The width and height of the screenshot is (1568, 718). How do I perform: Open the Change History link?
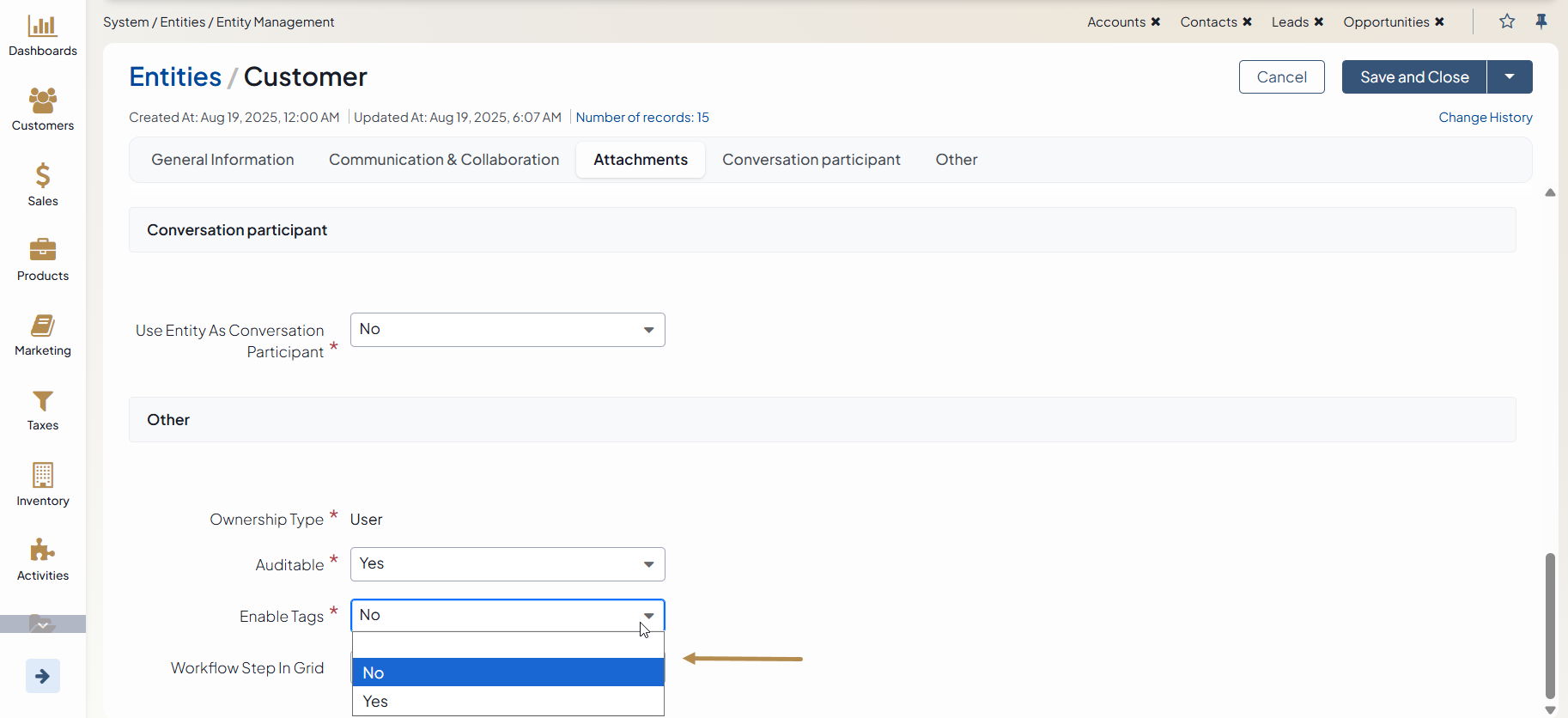[x=1485, y=118]
